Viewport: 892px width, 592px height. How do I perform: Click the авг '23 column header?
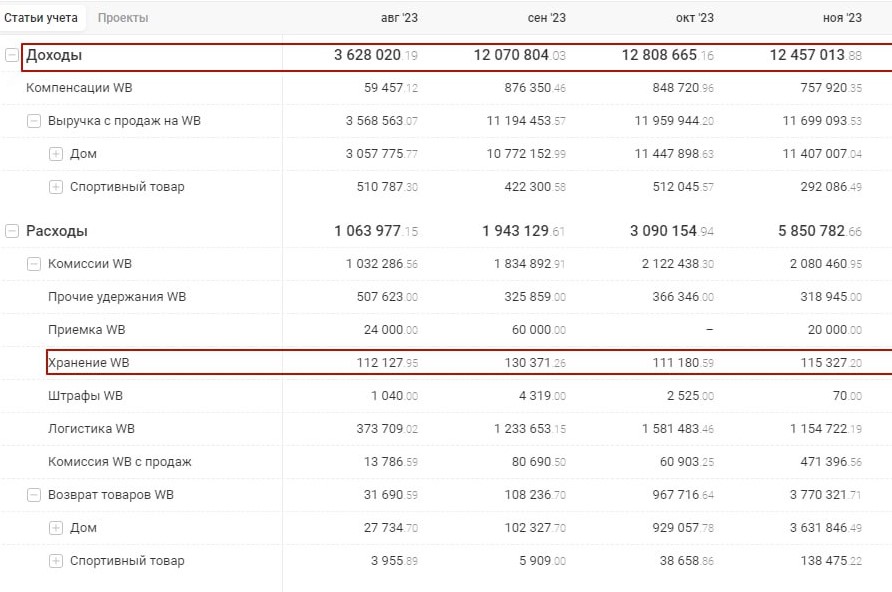click(x=399, y=18)
